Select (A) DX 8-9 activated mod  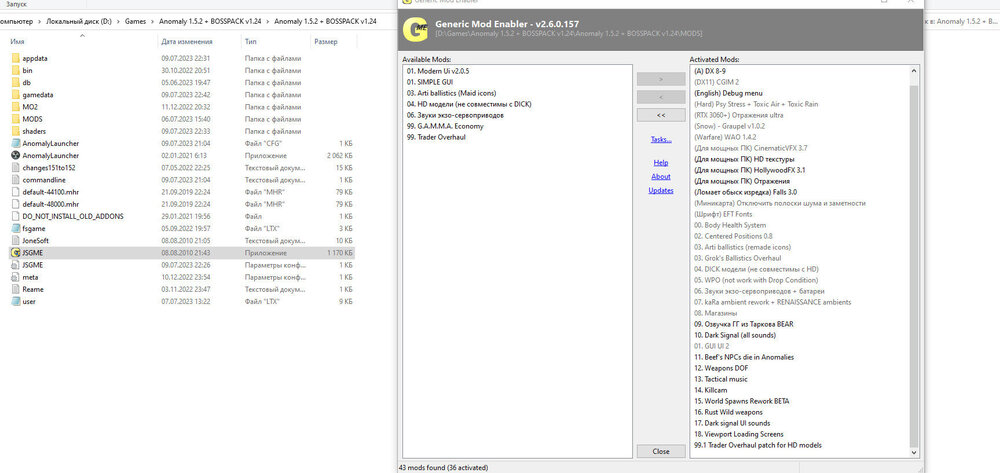point(709,71)
